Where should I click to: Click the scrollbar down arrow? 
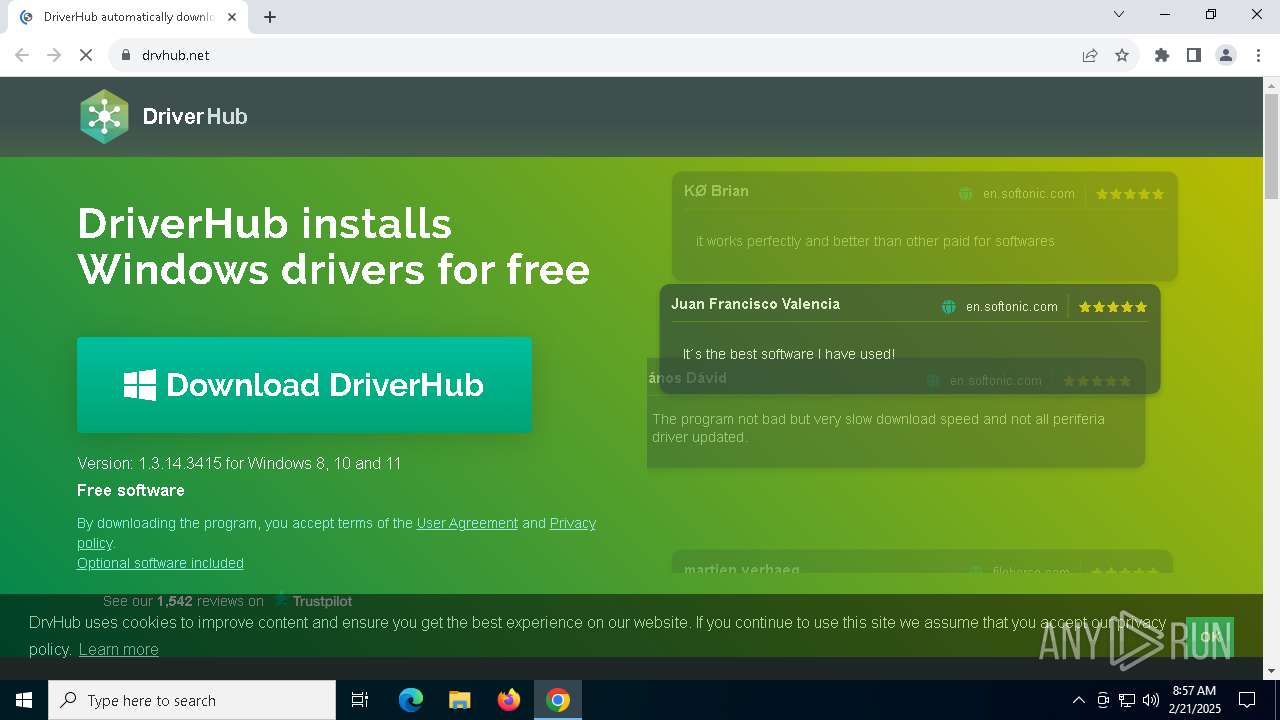point(1271,671)
